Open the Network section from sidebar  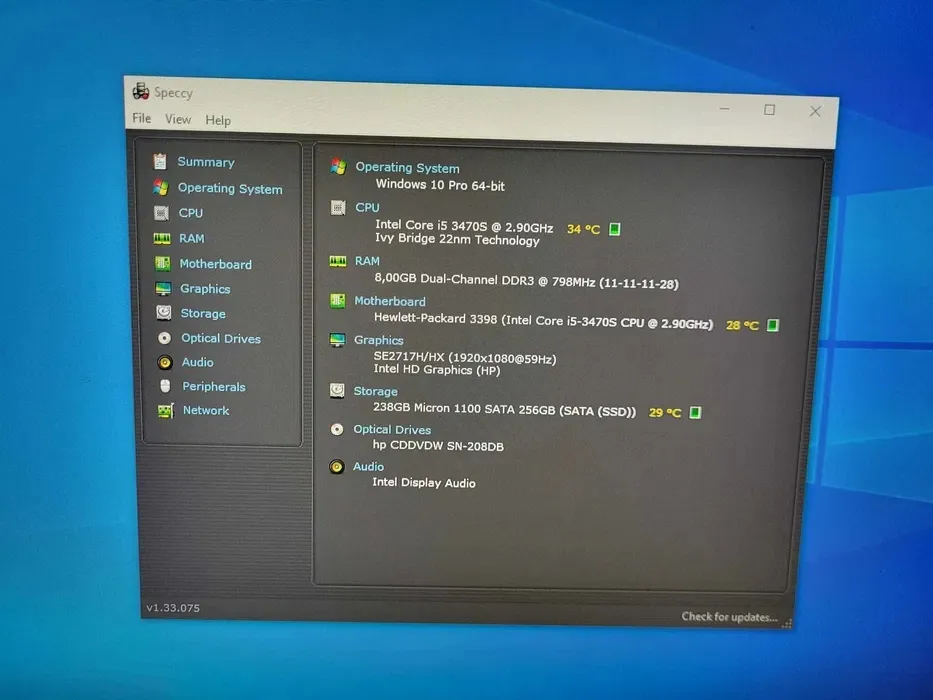(206, 410)
